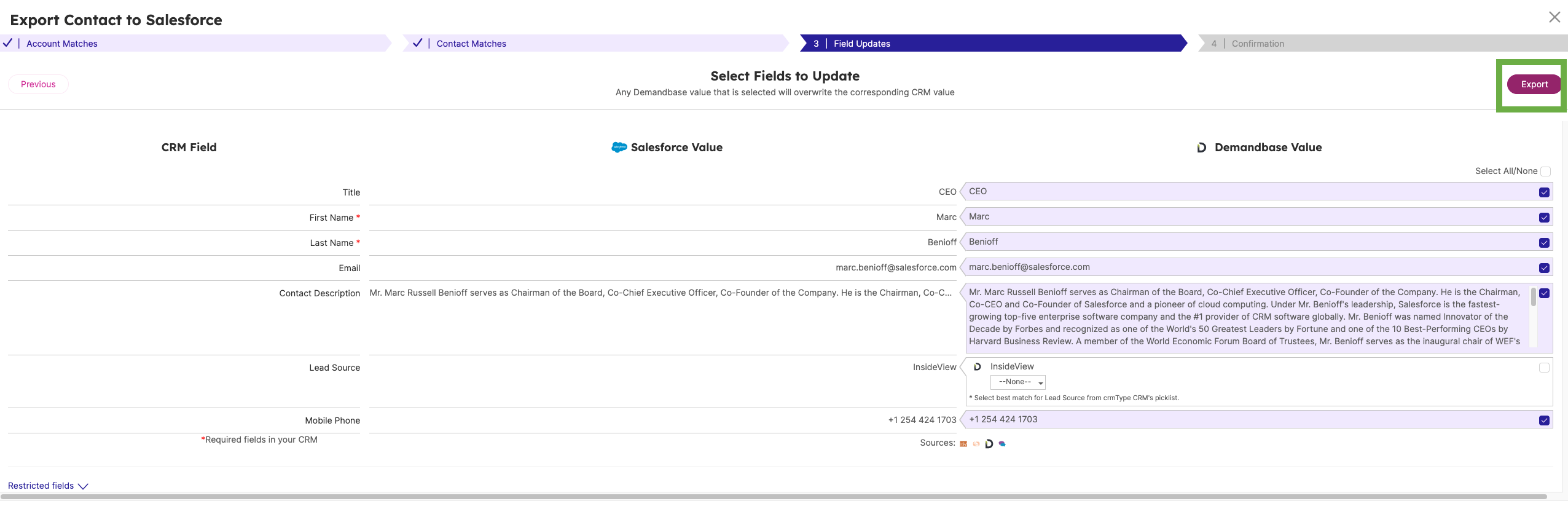Click the Demandbase email value field

[x=1247, y=267]
